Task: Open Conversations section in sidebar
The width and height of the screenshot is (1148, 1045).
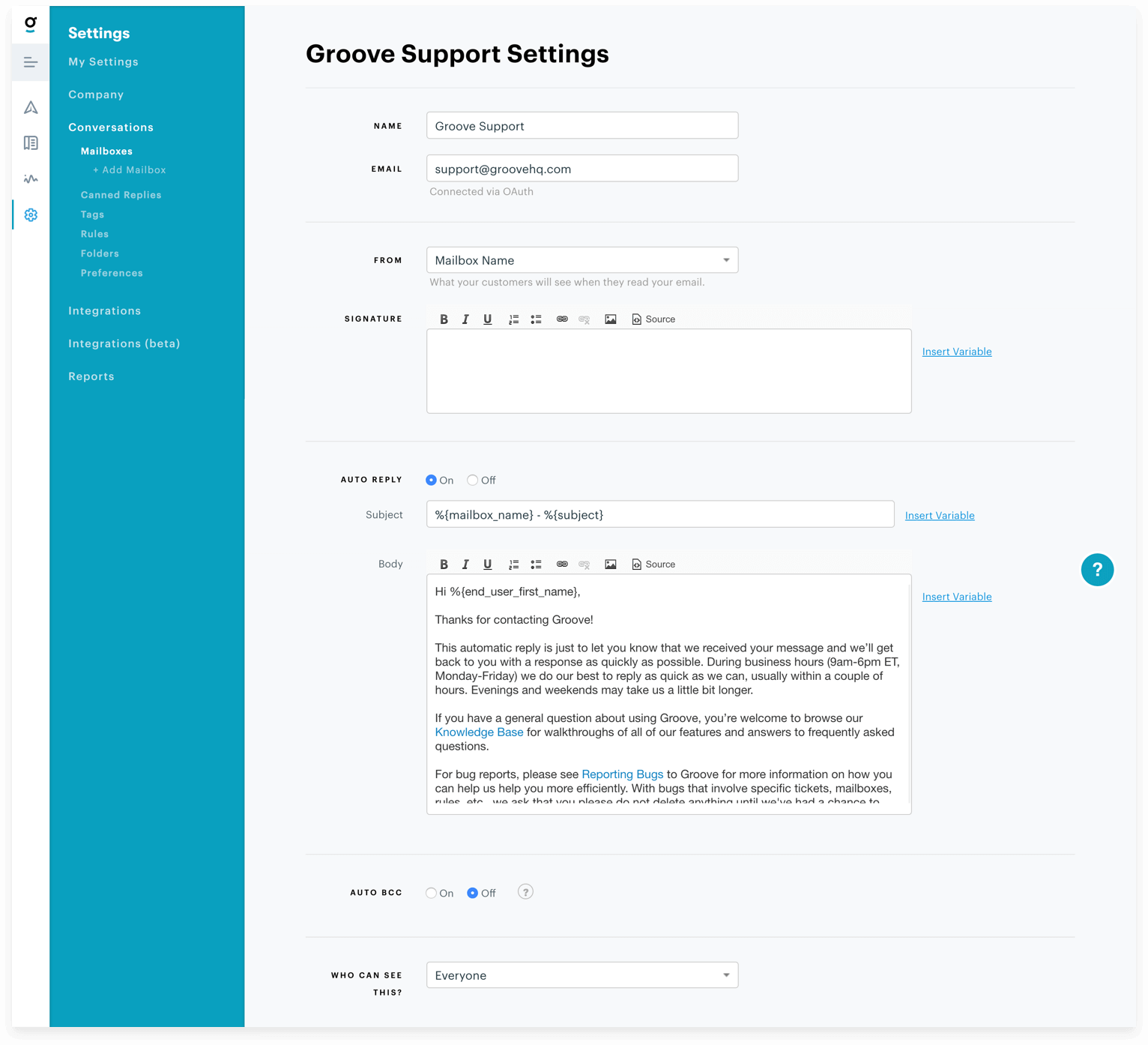Action: pos(111,127)
